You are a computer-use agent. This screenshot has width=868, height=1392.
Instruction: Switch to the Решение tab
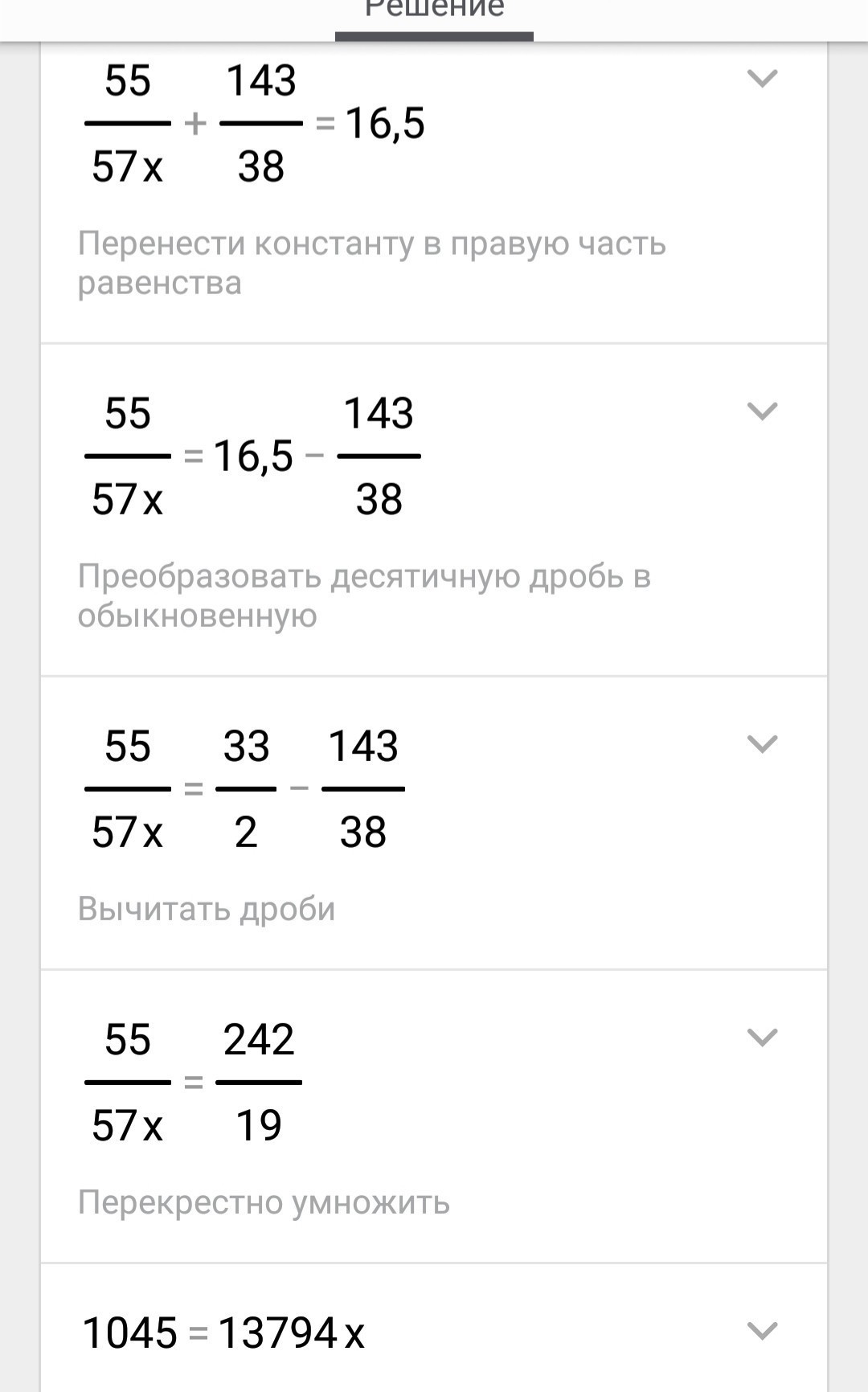point(434,11)
